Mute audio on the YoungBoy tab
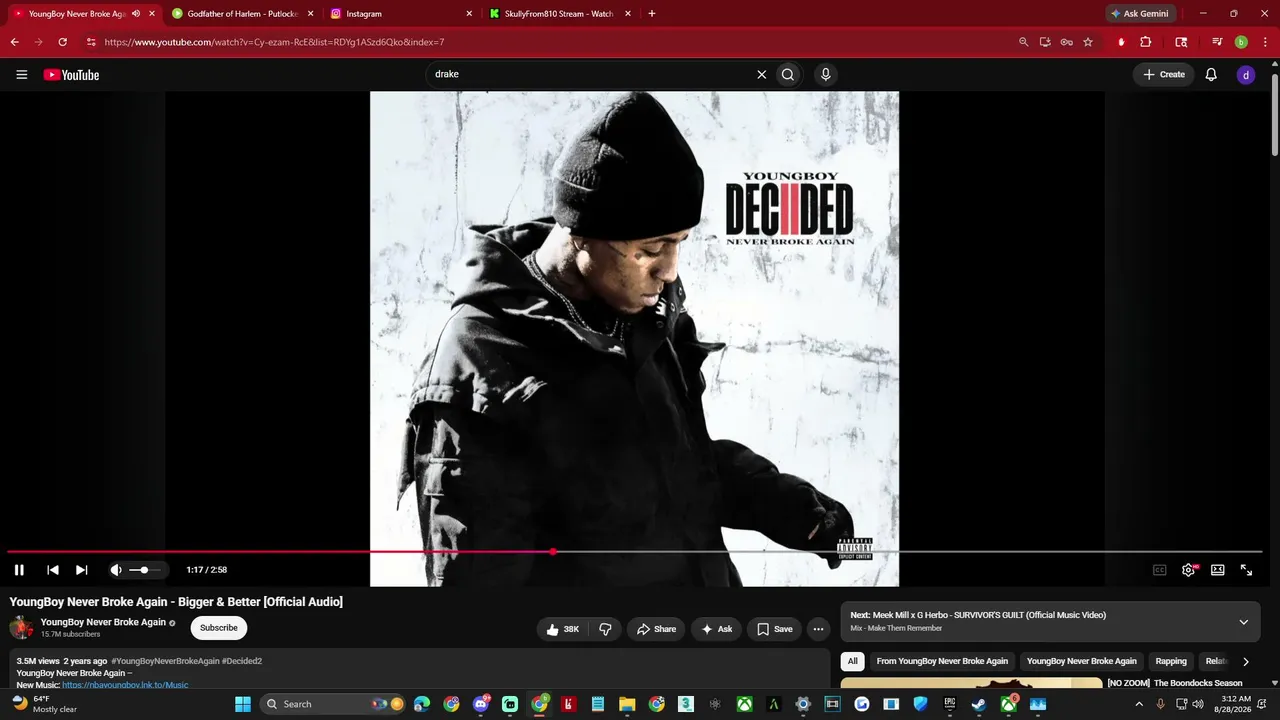1280x720 pixels. pos(136,14)
